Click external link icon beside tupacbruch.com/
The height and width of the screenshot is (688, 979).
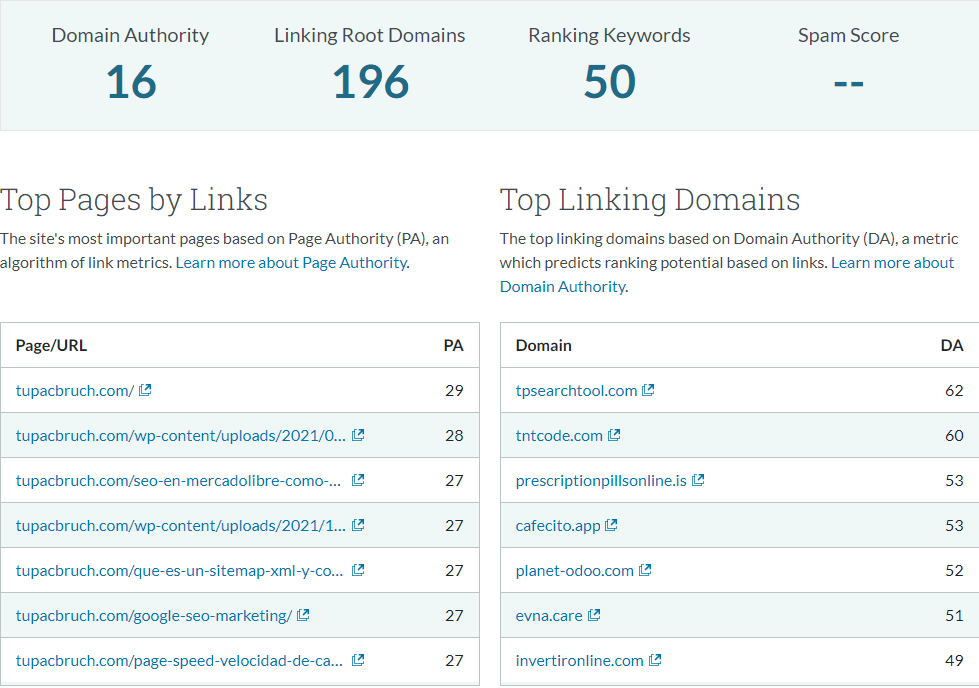[145, 390]
